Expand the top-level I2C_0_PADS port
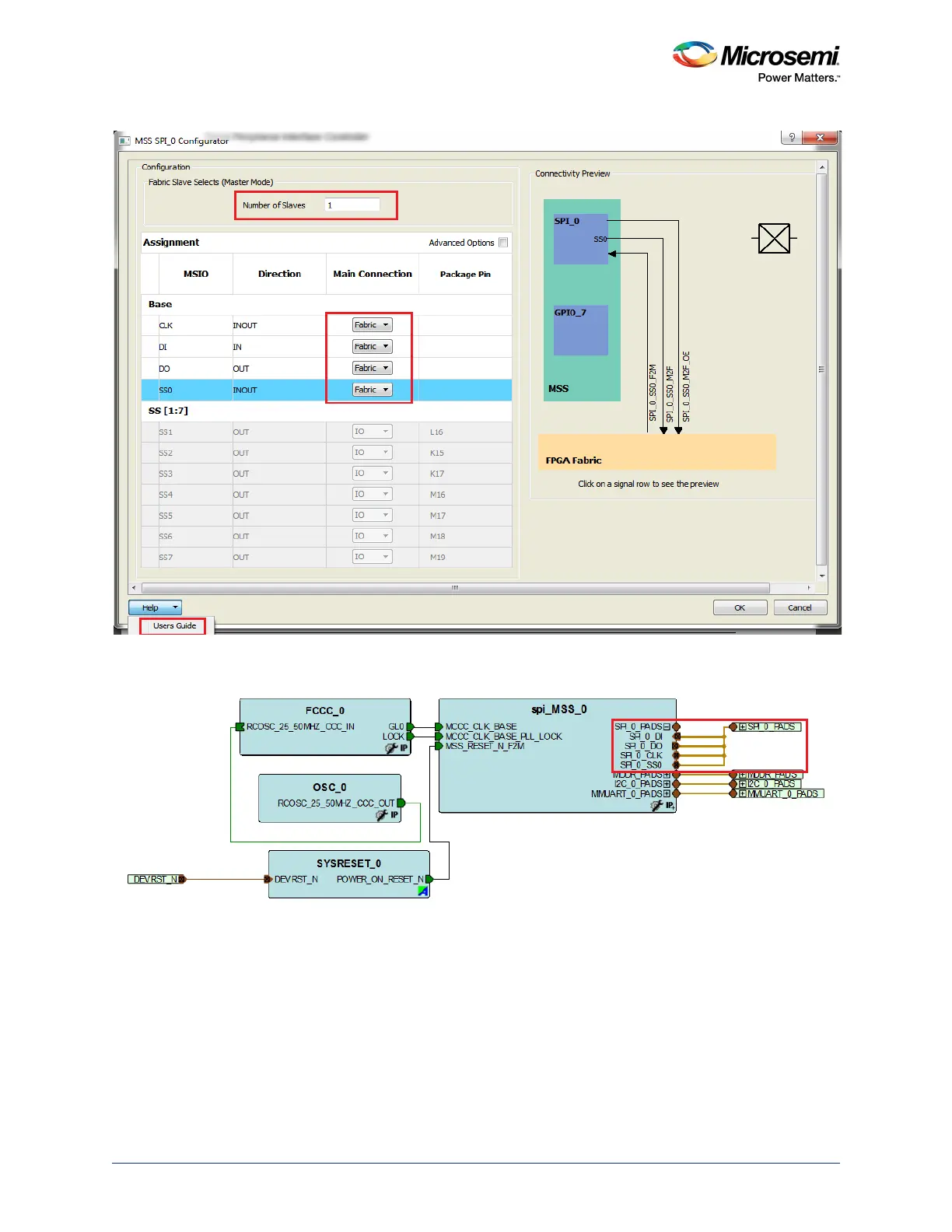Viewport: 952px width, 1232px height. [743, 784]
